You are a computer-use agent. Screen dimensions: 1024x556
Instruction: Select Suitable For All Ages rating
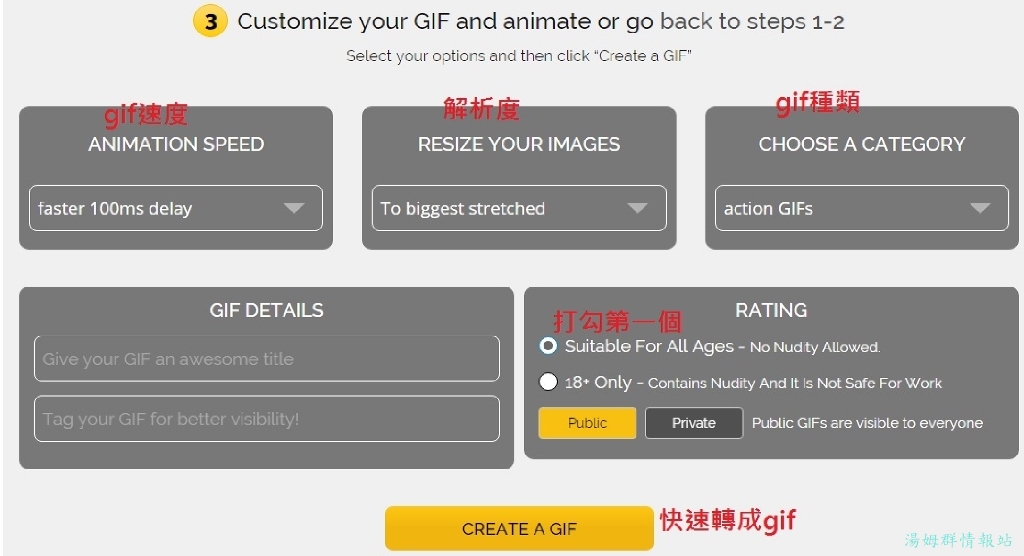[548, 346]
